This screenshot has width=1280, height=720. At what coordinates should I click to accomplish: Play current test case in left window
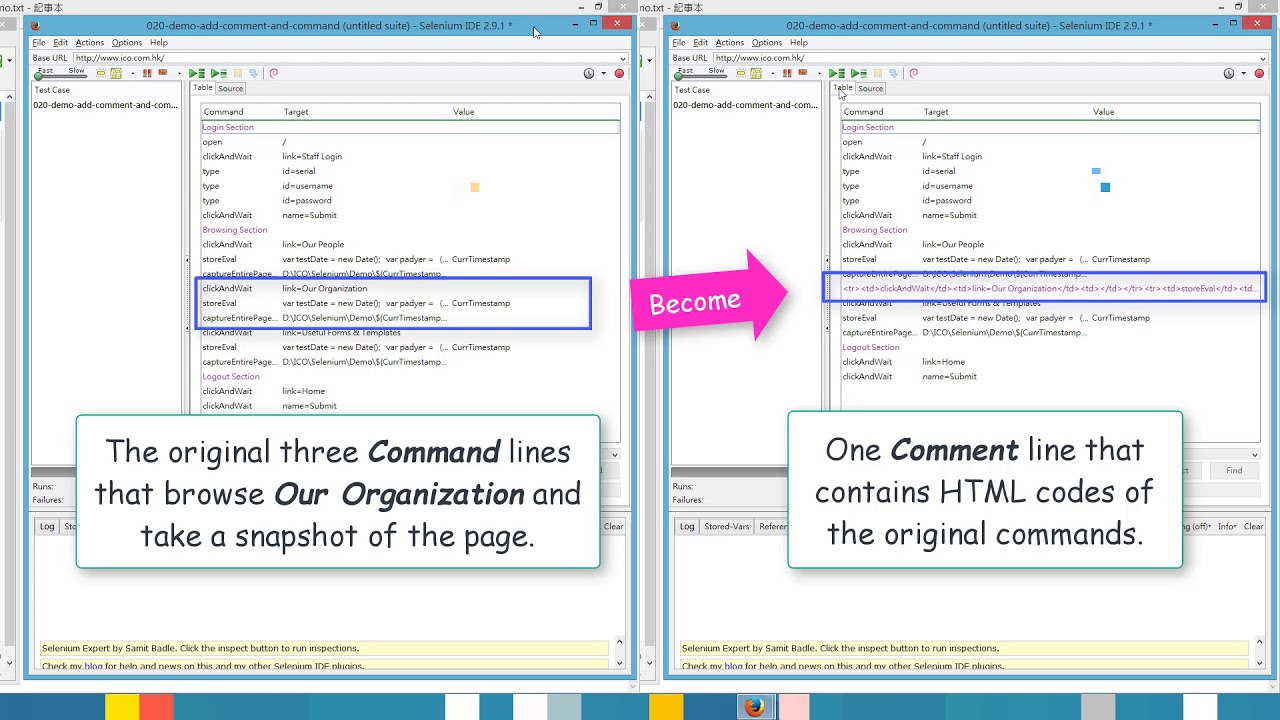point(219,73)
